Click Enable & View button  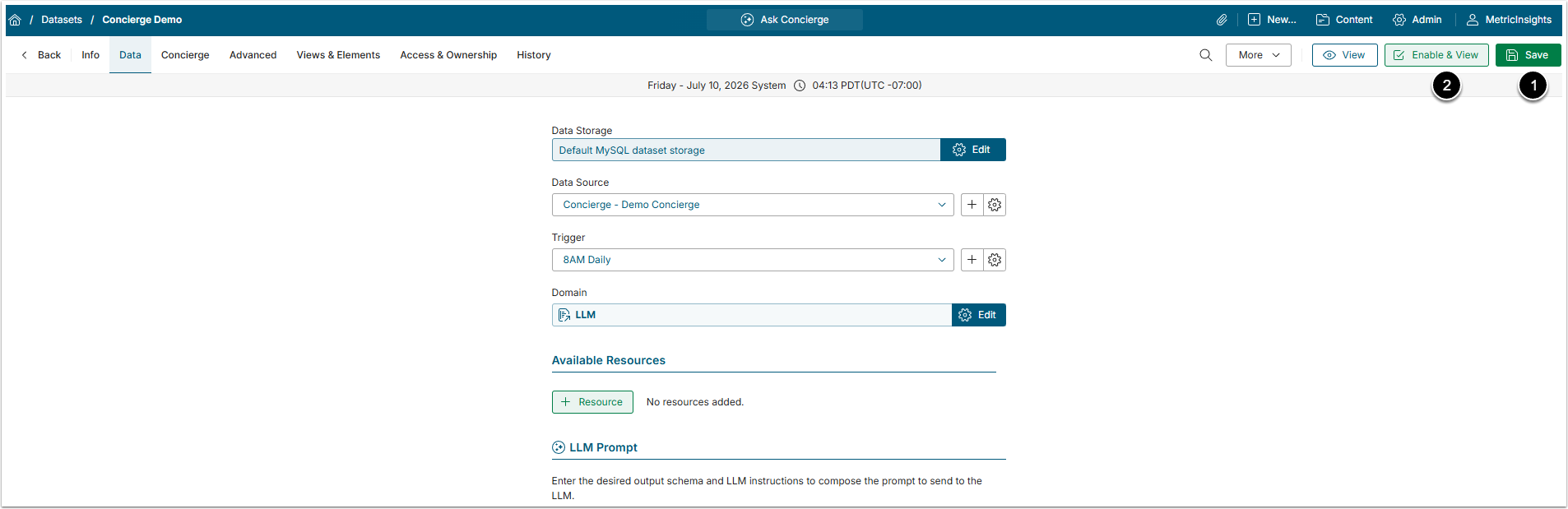1436,55
